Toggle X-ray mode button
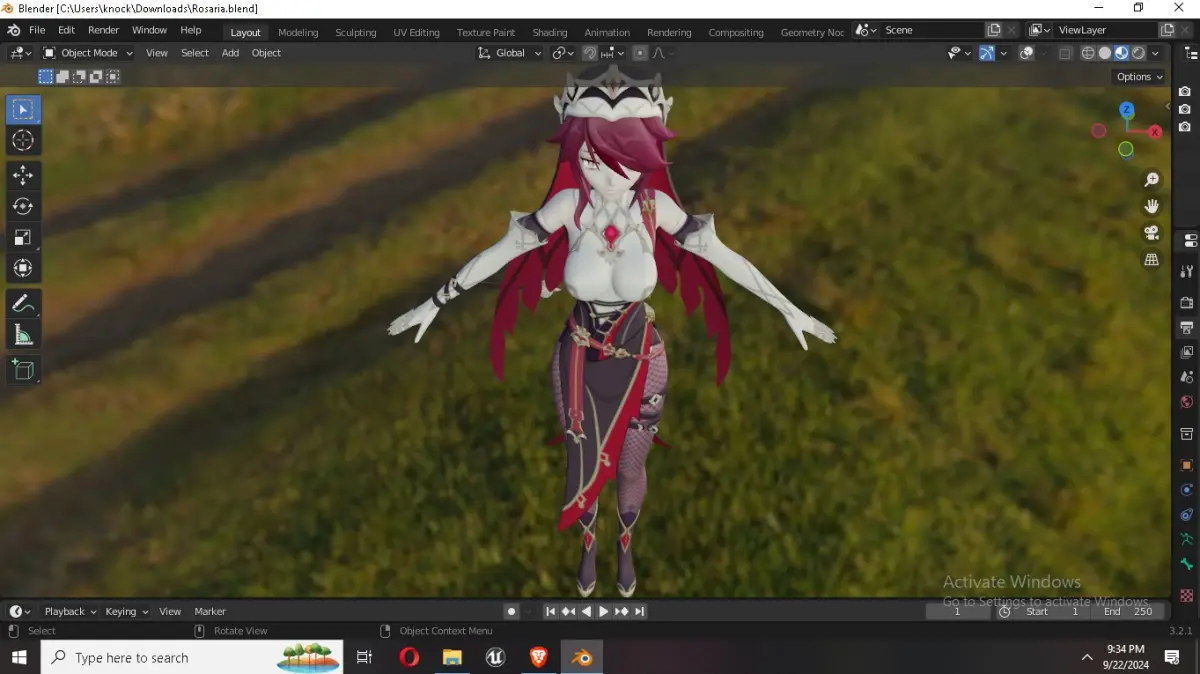 tap(1066, 53)
